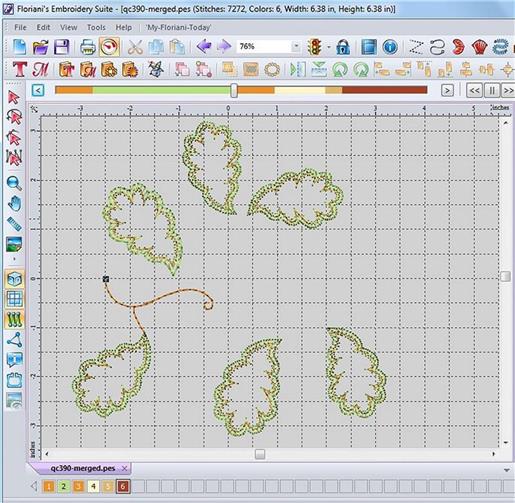This screenshot has width=515, height=503.
Task: Open the 76% zoom dropdown
Action: [295, 46]
